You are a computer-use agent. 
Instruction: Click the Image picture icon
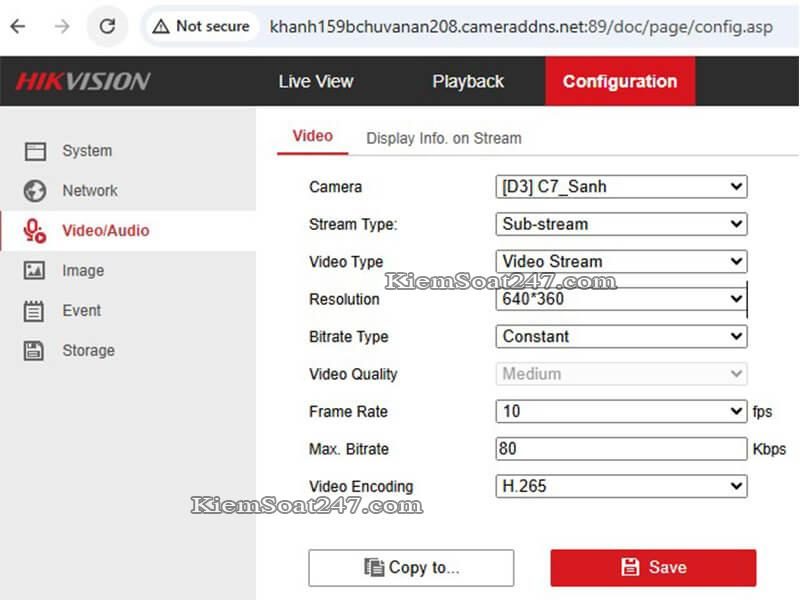click(35, 270)
